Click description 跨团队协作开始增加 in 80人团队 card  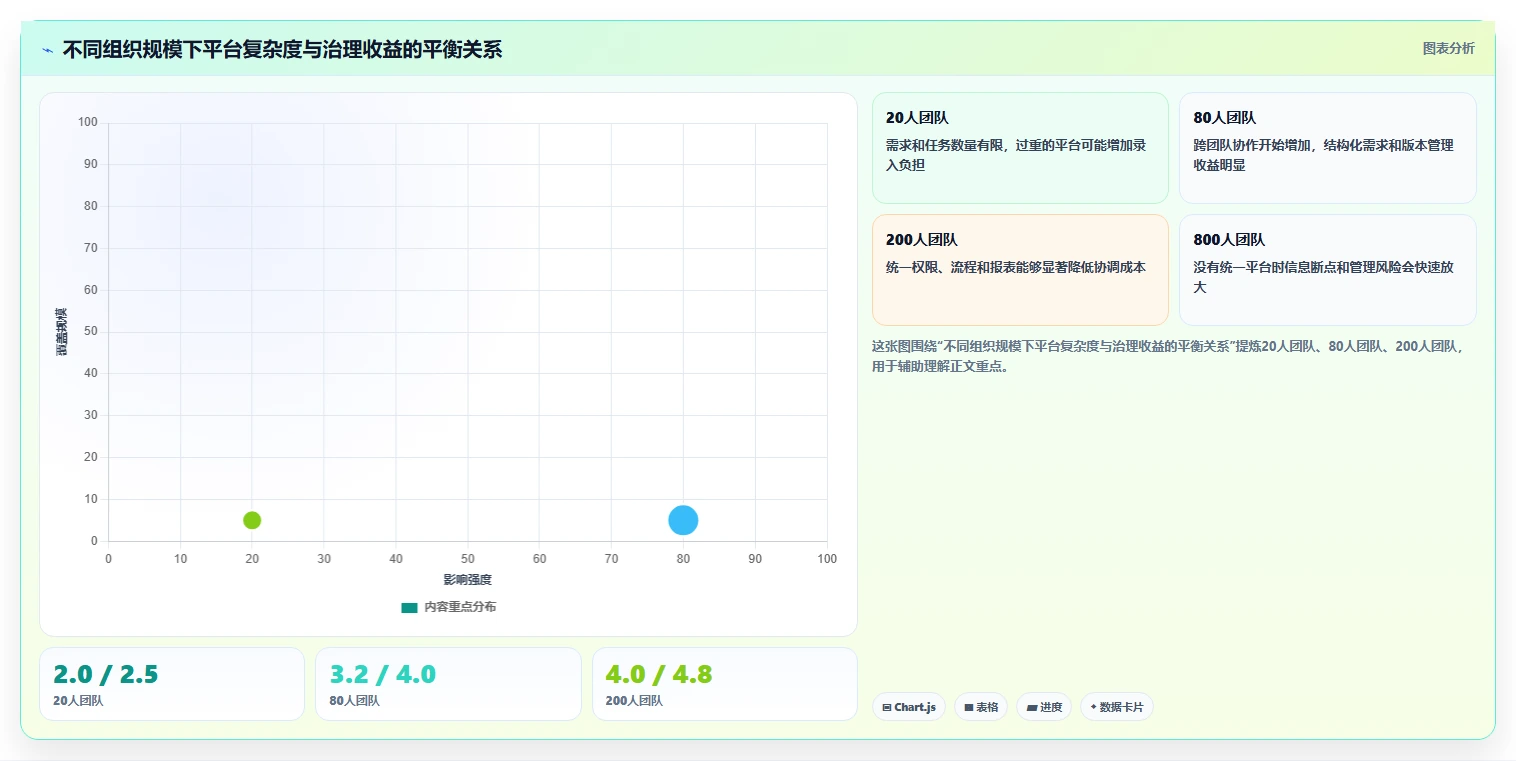pyautogui.click(x=1324, y=155)
